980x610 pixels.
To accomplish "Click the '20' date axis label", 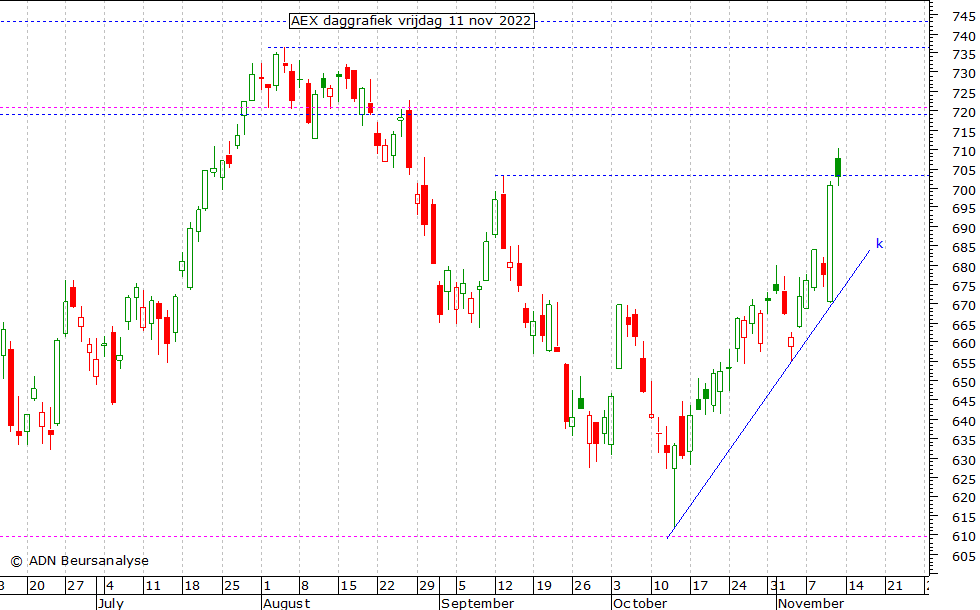I will tap(37, 586).
